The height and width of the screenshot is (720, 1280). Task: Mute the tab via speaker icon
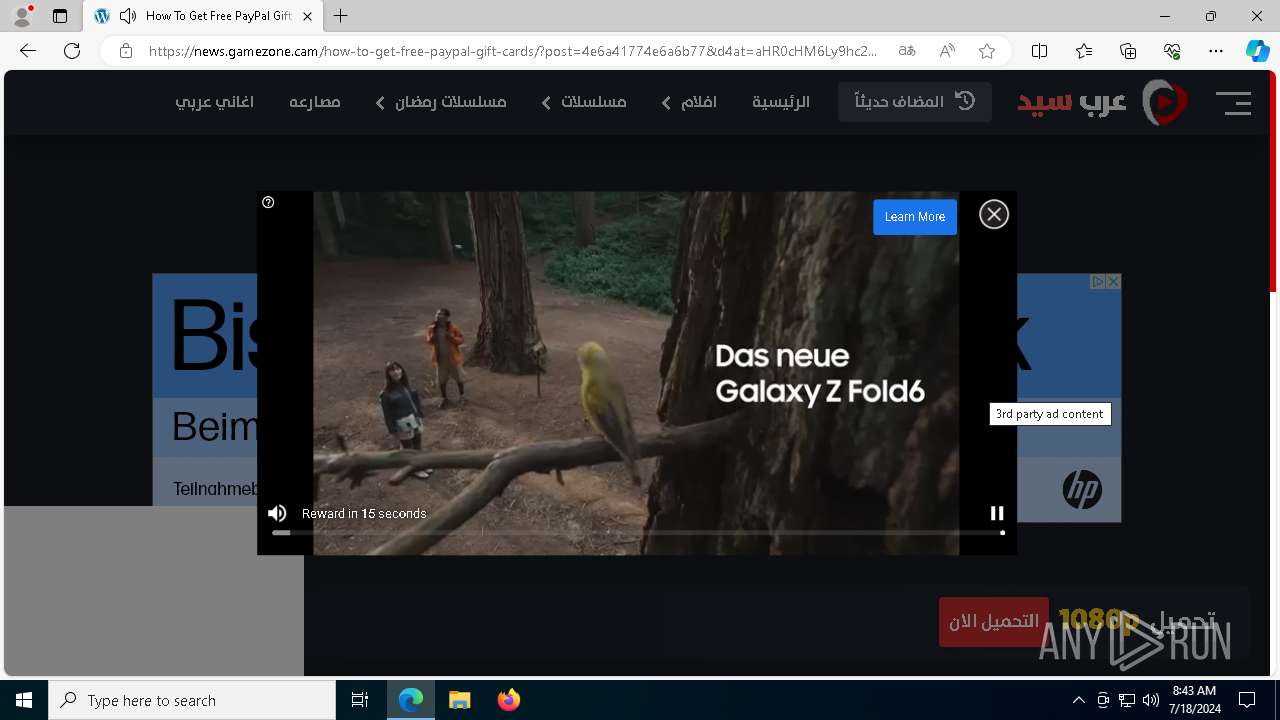[128, 16]
